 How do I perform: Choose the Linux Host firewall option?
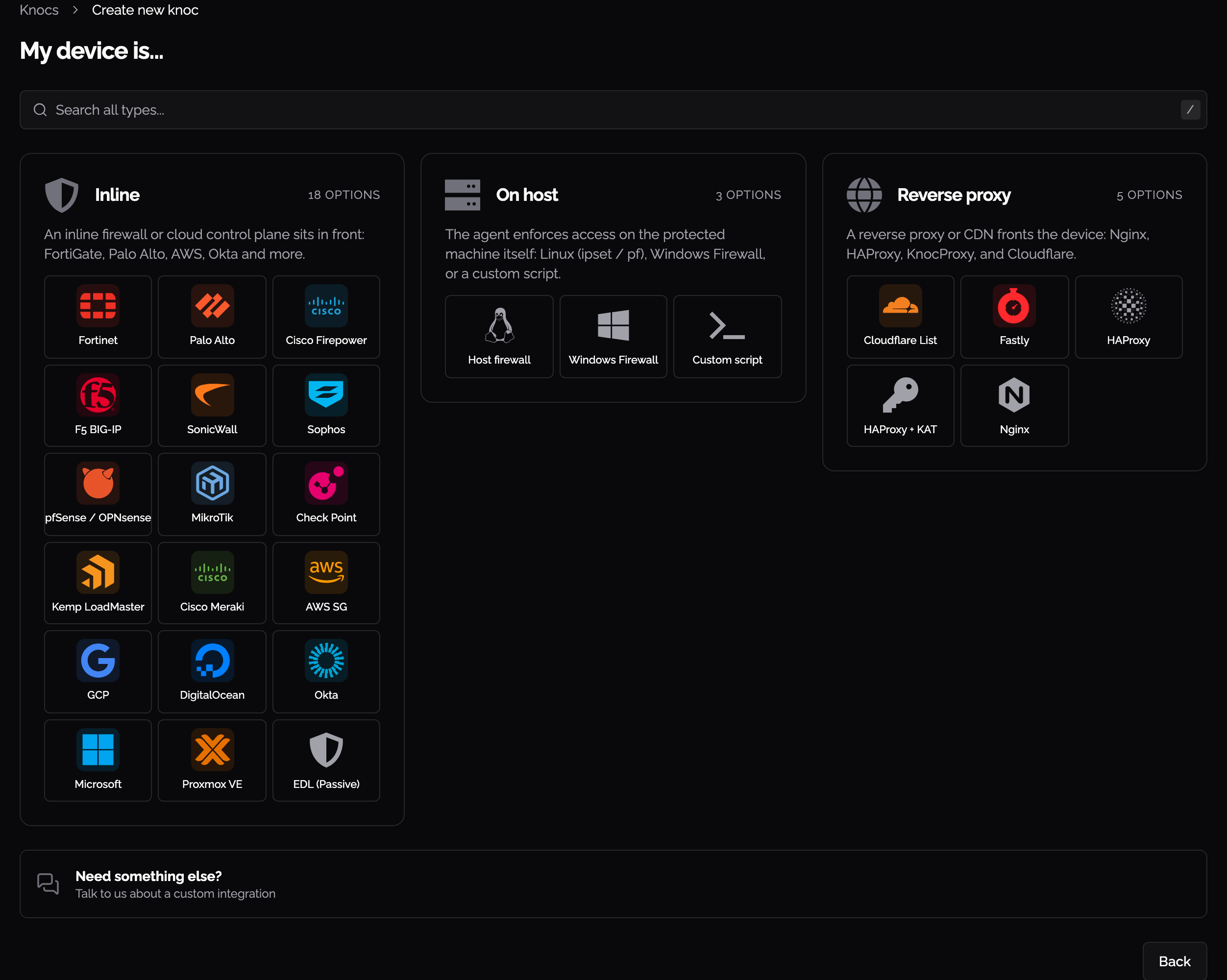499,336
